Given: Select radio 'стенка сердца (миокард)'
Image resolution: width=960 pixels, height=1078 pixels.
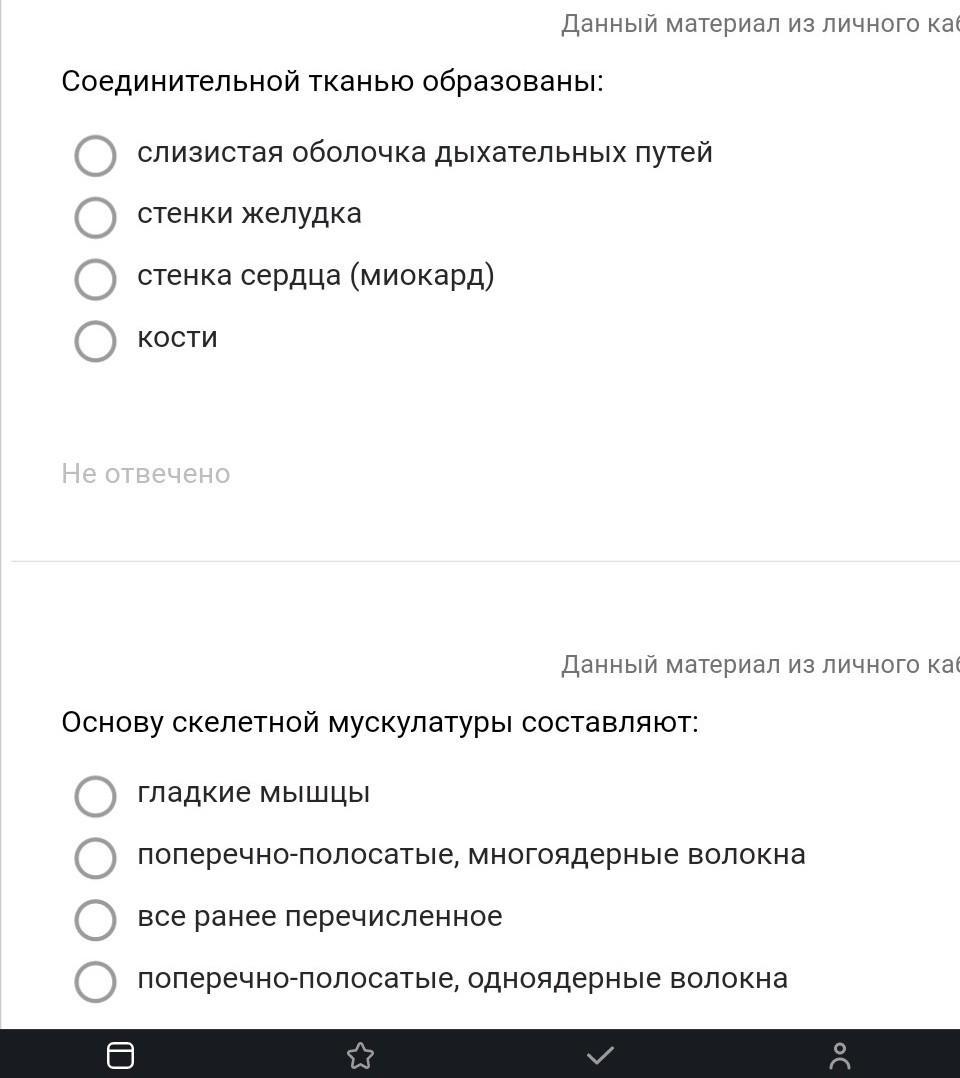Looking at the screenshot, I should click(95, 279).
